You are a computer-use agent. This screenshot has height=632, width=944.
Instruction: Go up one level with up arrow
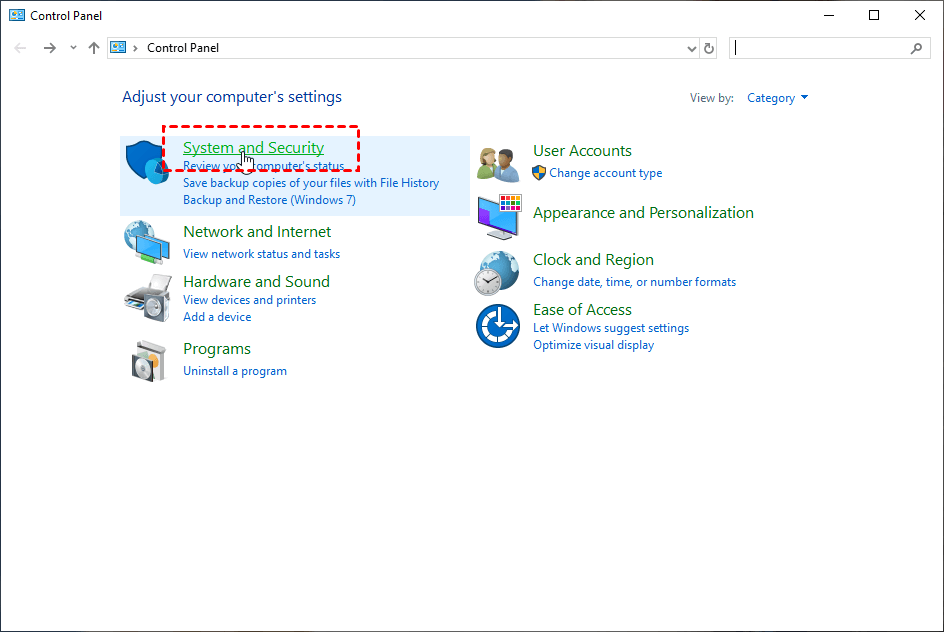[94, 48]
